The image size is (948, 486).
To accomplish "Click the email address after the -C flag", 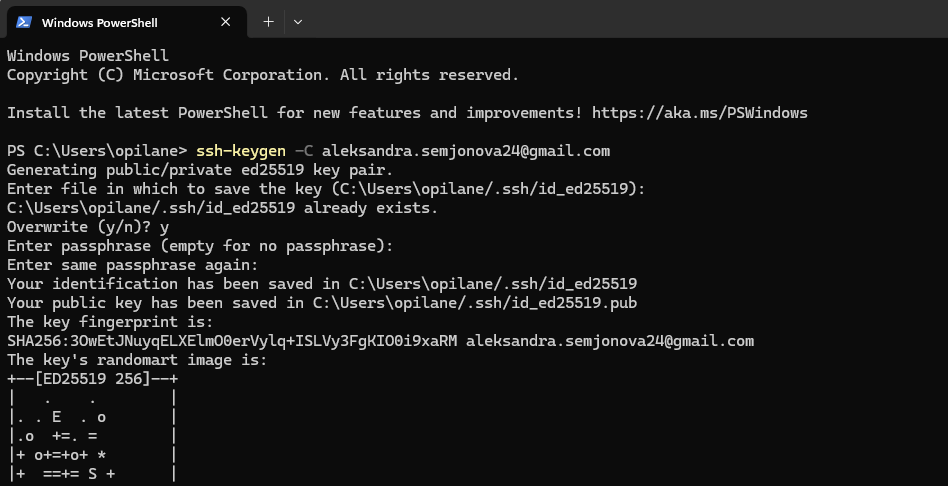I will click(x=465, y=151).
